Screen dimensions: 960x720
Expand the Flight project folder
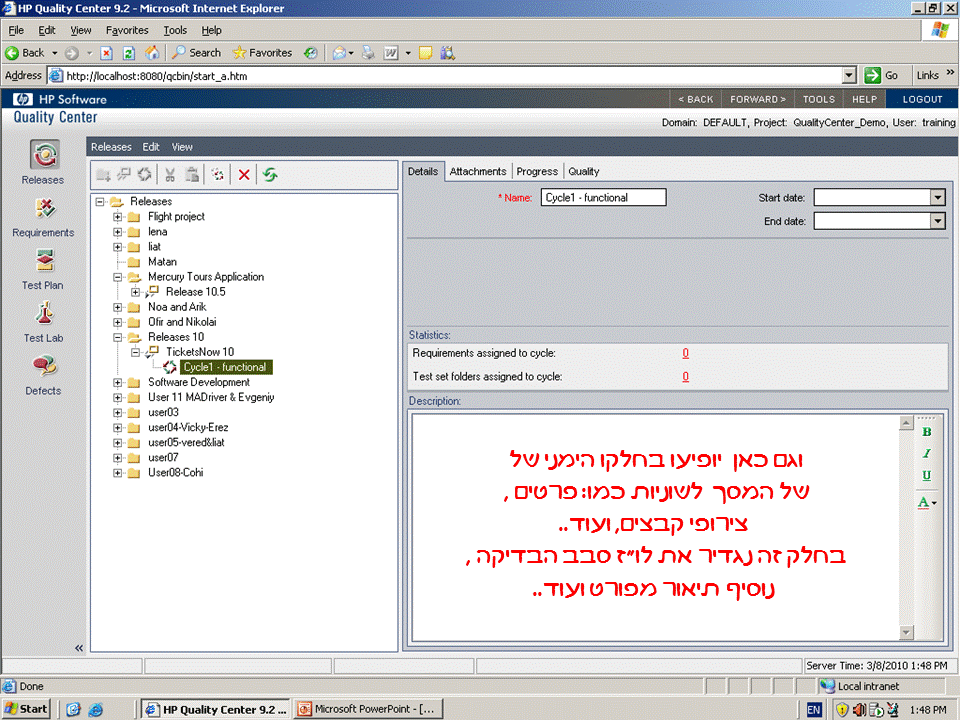point(118,217)
